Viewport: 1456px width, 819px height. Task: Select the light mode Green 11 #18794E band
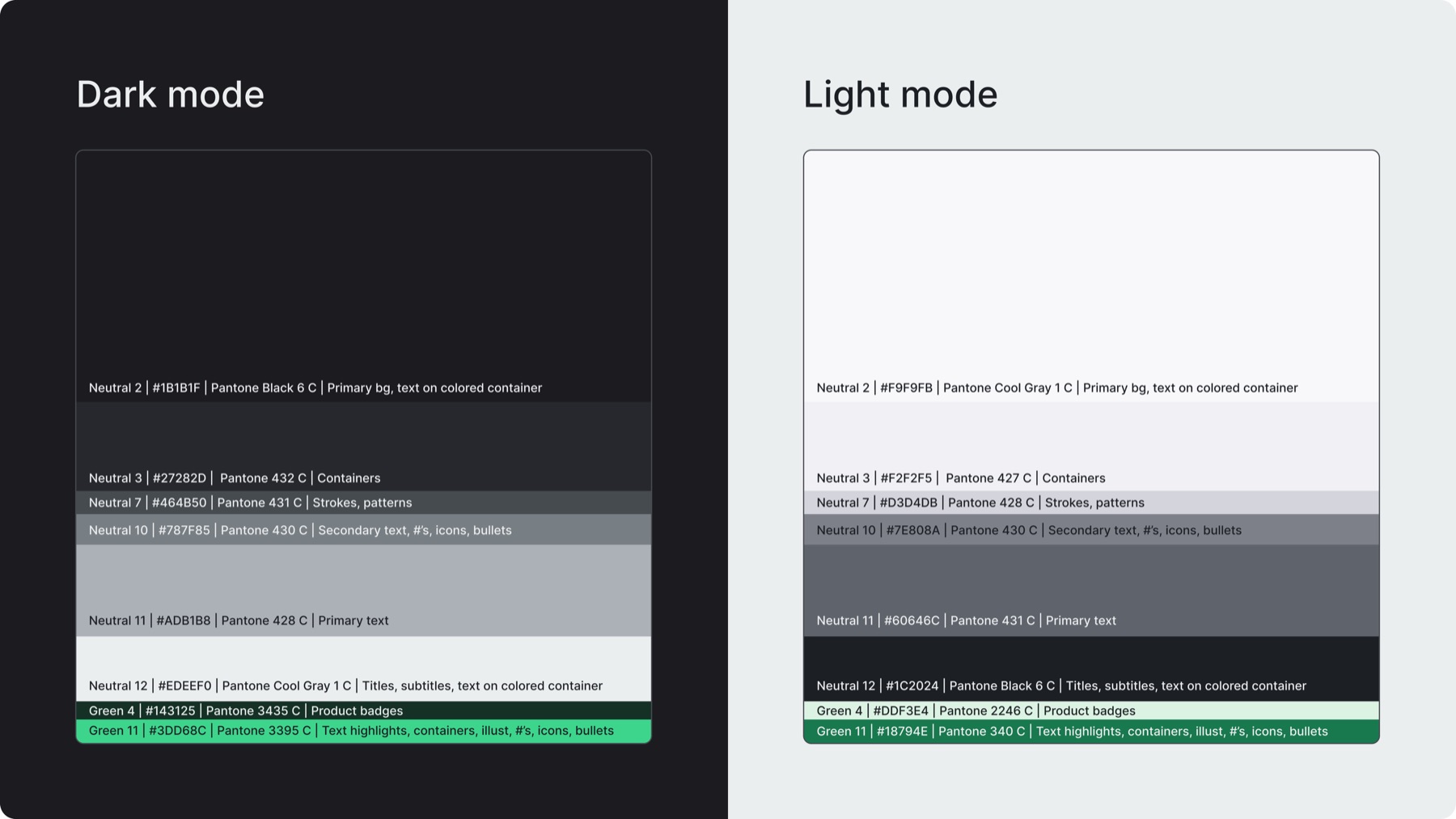click(1091, 731)
